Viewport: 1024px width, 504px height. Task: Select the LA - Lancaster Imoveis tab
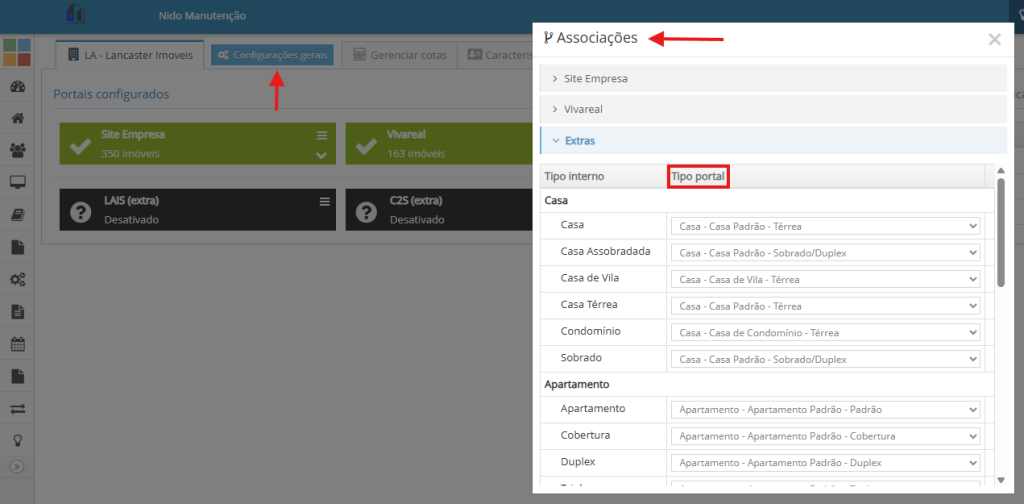(130, 55)
